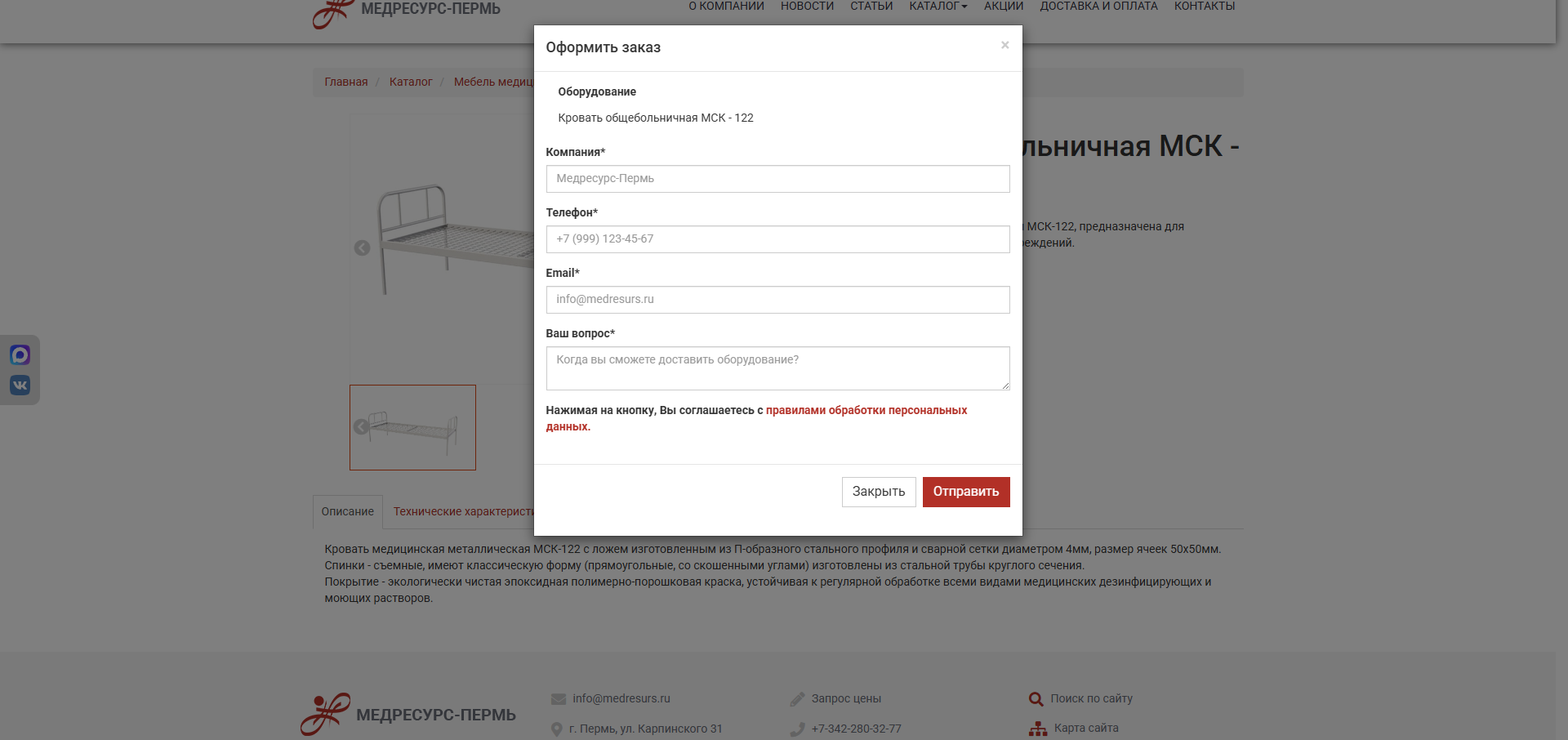Open the VK social icon in the left sidebar

(20, 385)
